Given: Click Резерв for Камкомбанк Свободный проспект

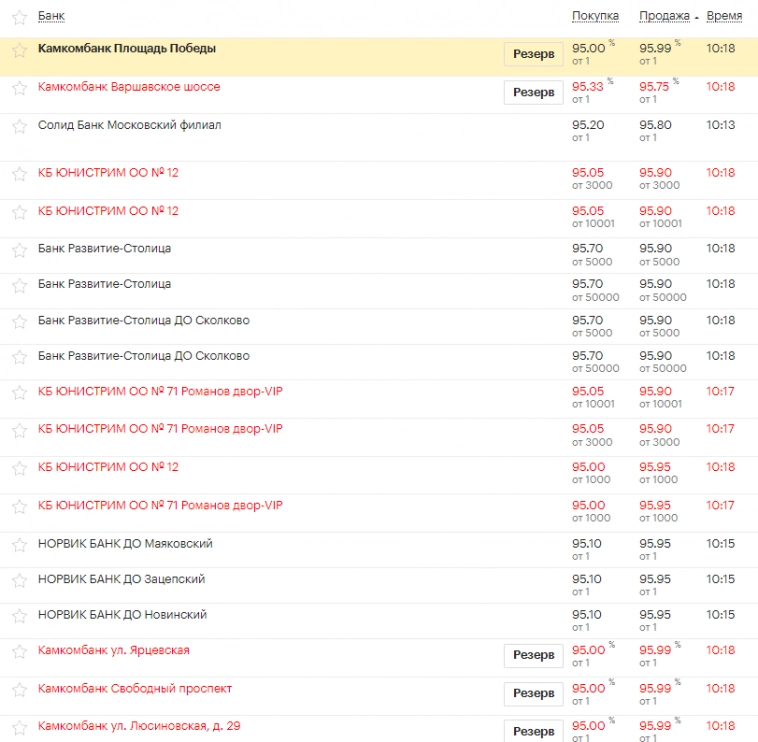Looking at the screenshot, I should click(x=534, y=694).
